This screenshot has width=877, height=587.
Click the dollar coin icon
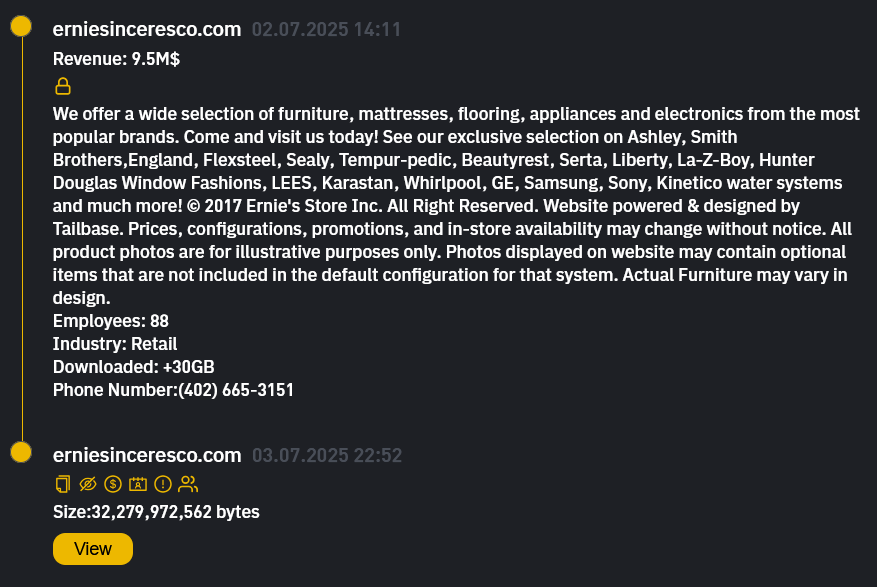(x=113, y=484)
